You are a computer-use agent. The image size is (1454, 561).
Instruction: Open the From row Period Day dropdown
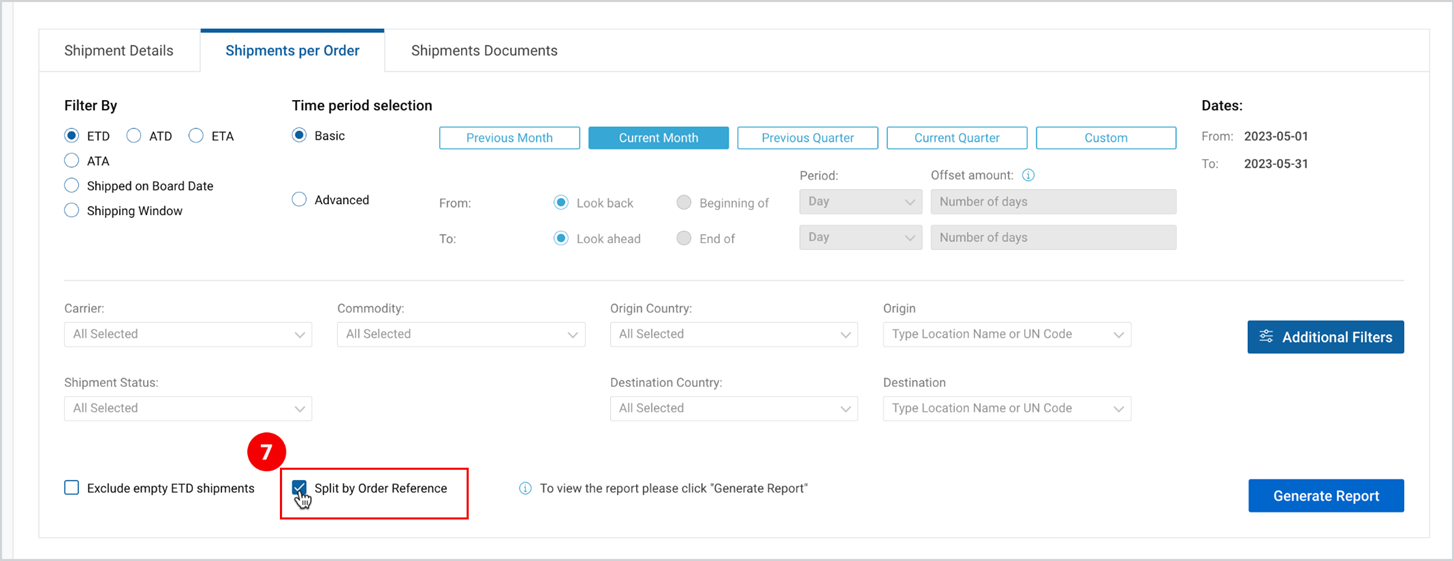click(x=860, y=202)
